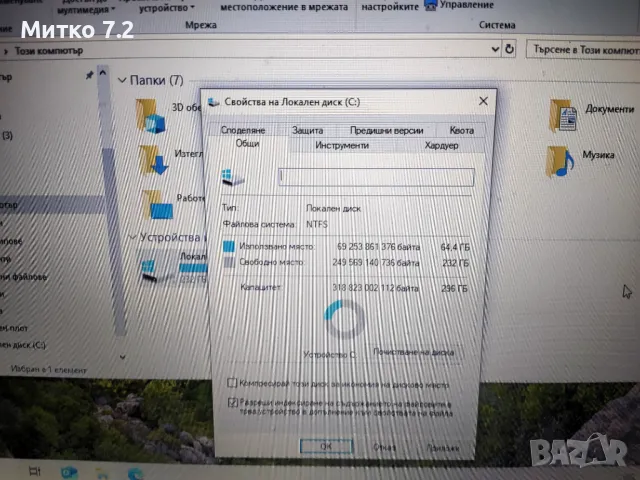Click the blue used space color square
The image size is (640, 480).
pyautogui.click(x=229, y=246)
